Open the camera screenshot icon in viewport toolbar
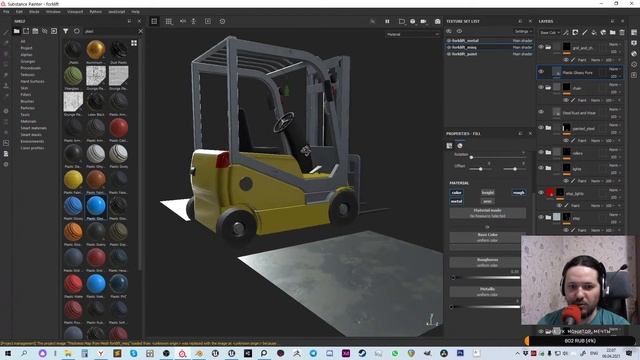The image size is (640, 360). [x=438, y=21]
